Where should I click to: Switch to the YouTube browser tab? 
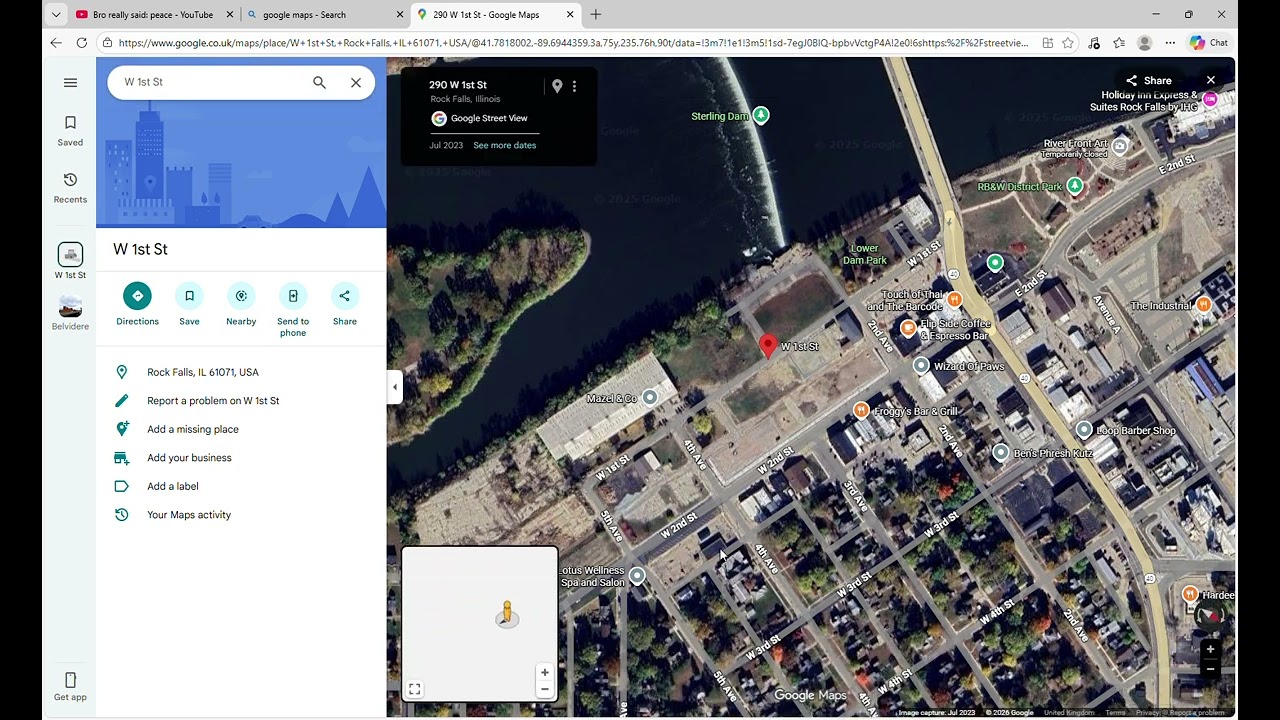coord(155,15)
